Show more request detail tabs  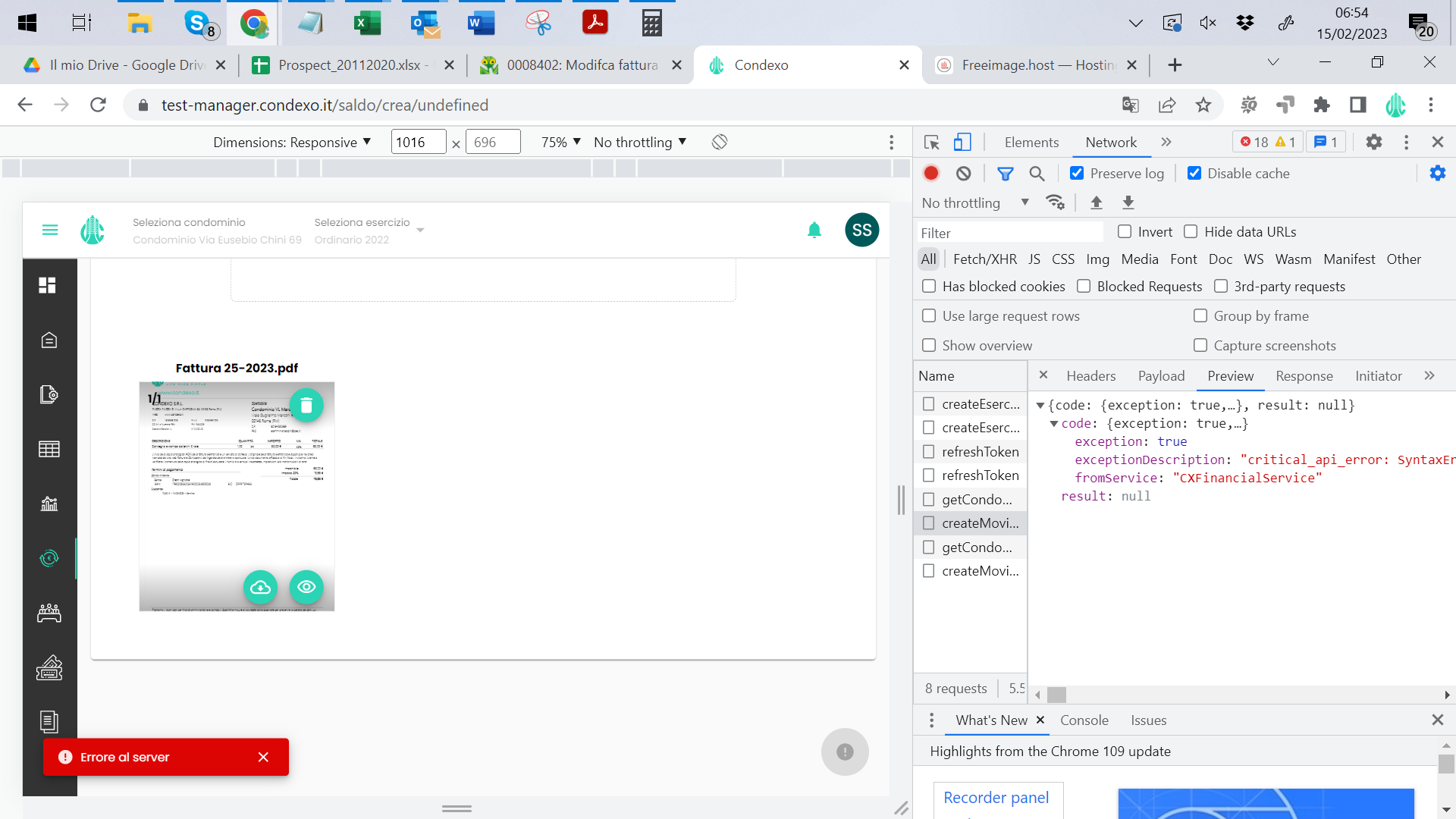(x=1429, y=376)
